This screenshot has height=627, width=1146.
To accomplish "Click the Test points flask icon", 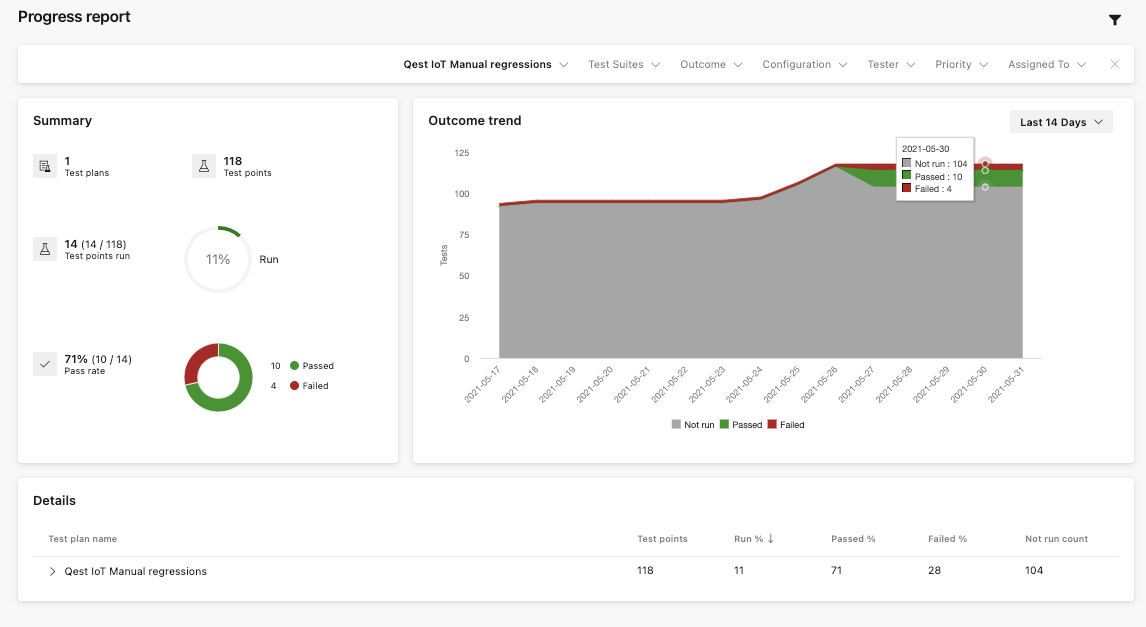I will tap(204, 166).
